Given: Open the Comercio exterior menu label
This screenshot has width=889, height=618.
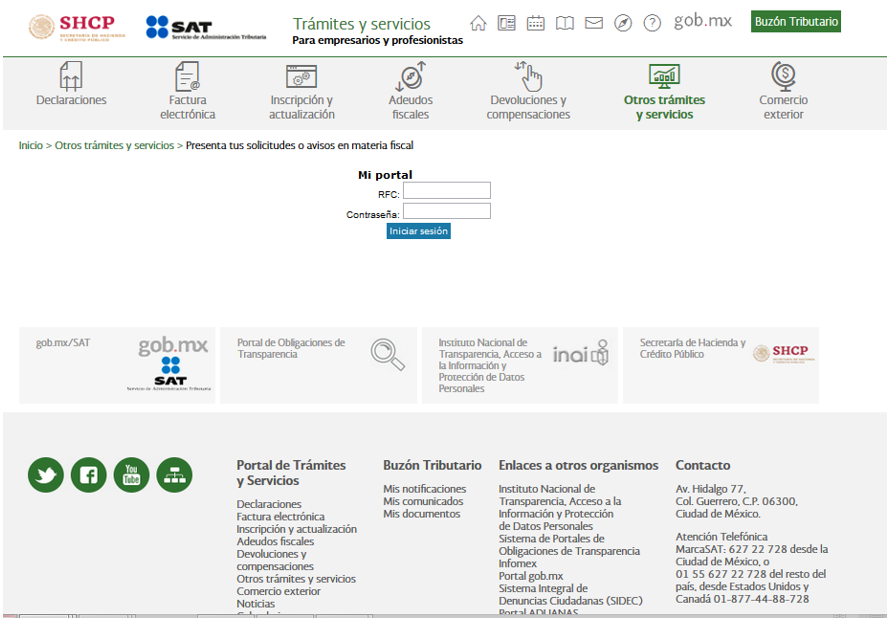Looking at the screenshot, I should click(x=784, y=107).
